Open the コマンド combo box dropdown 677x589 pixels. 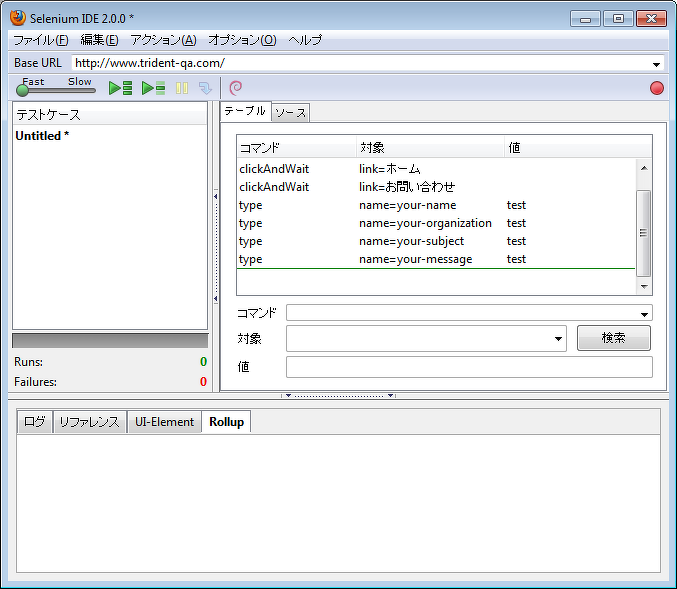(x=645, y=314)
